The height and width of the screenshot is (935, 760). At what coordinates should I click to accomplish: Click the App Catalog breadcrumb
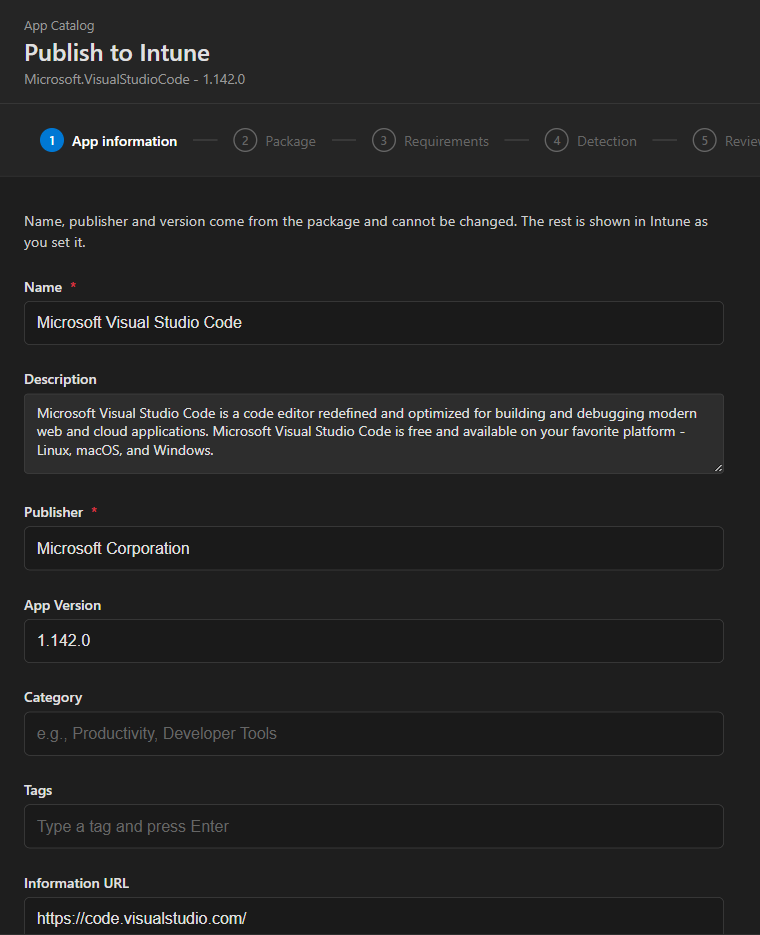coord(59,26)
